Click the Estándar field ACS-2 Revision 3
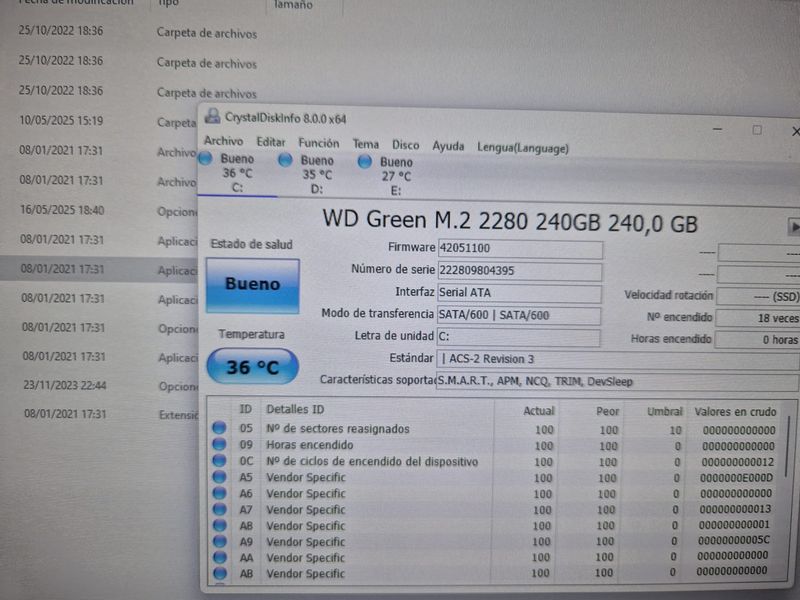Screen dimensions: 800x600 tap(618, 360)
